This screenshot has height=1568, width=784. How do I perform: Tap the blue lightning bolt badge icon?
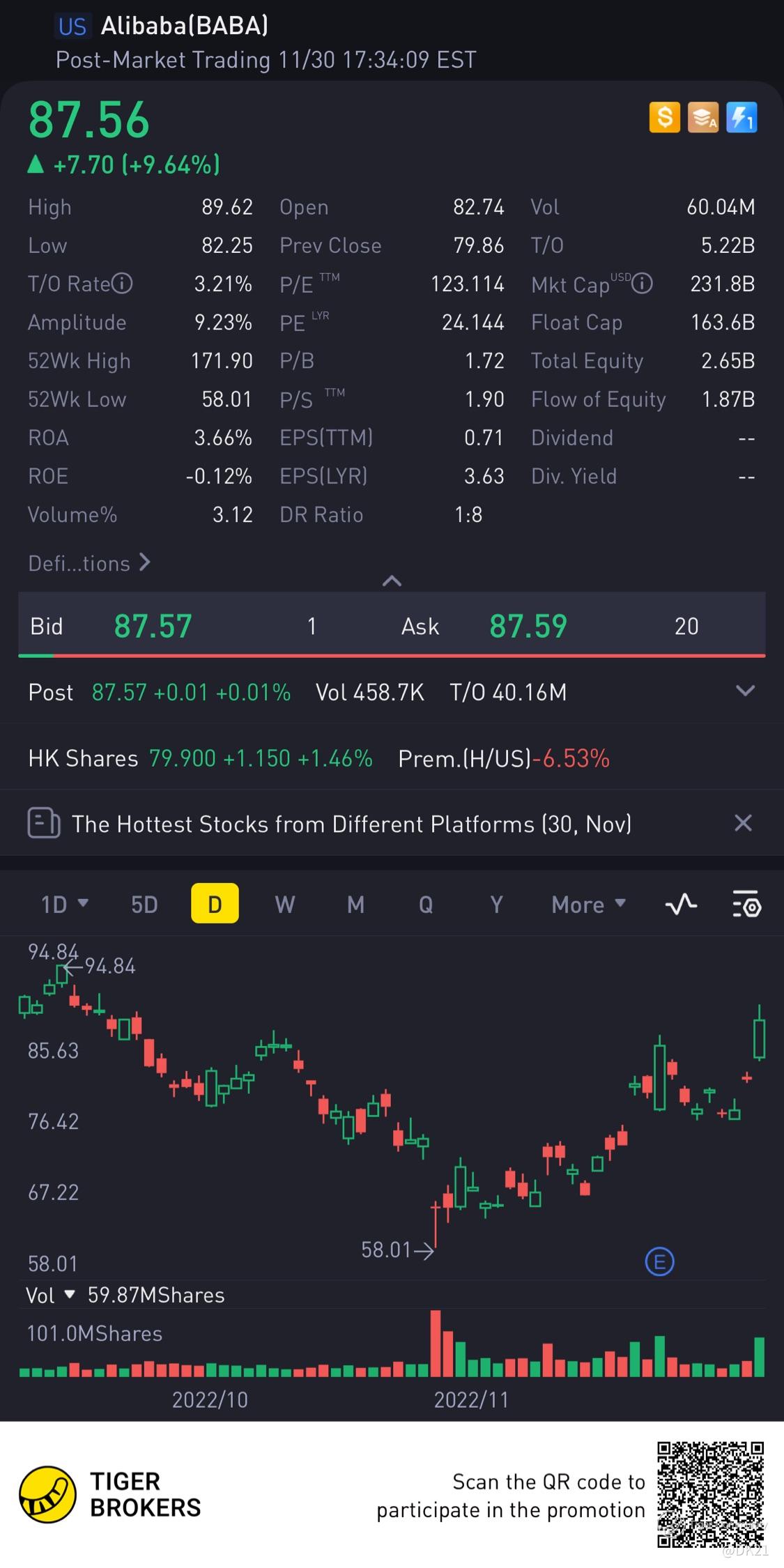pos(741,117)
